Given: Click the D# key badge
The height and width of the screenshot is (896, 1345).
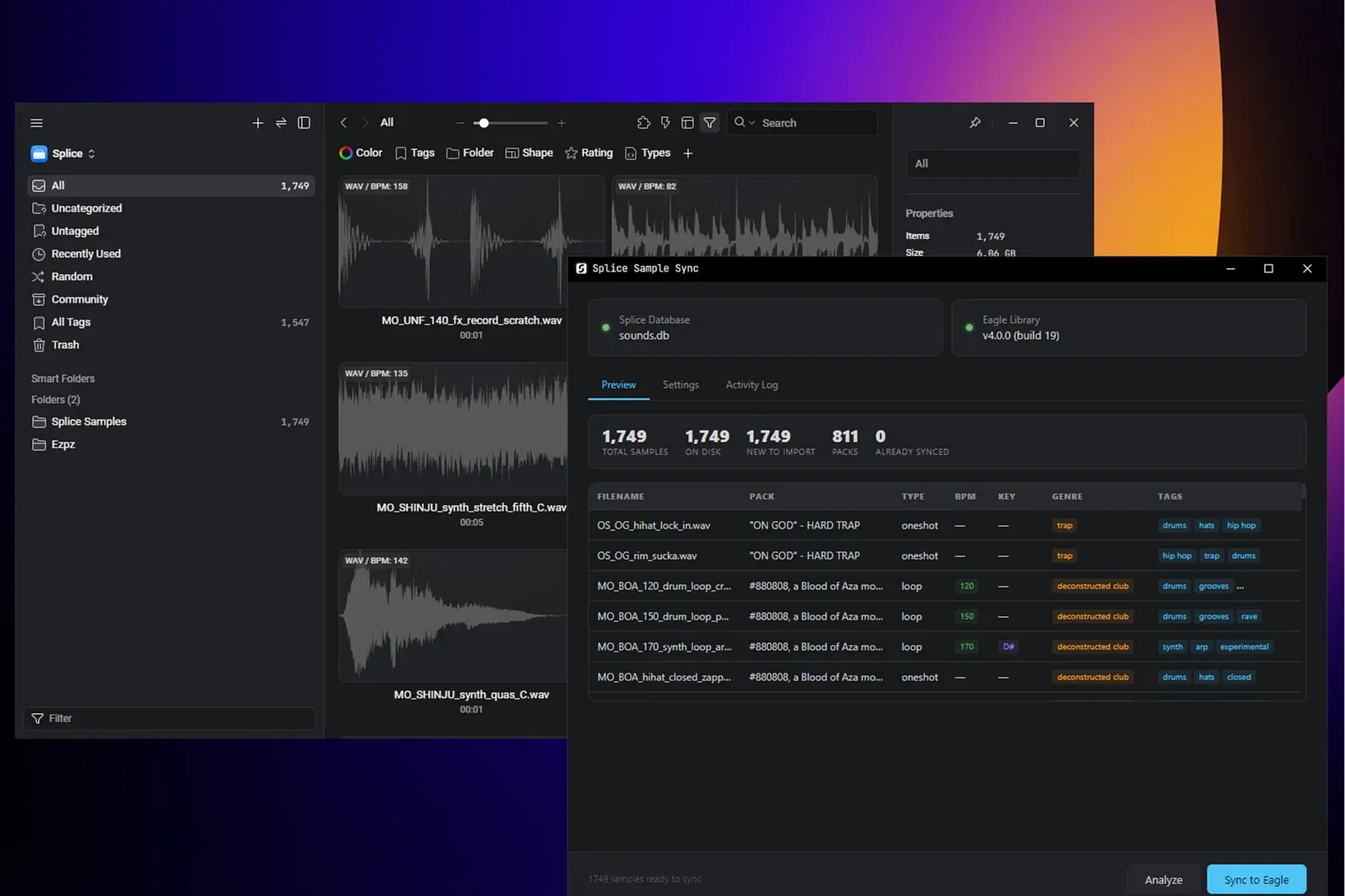Looking at the screenshot, I should coord(1009,647).
